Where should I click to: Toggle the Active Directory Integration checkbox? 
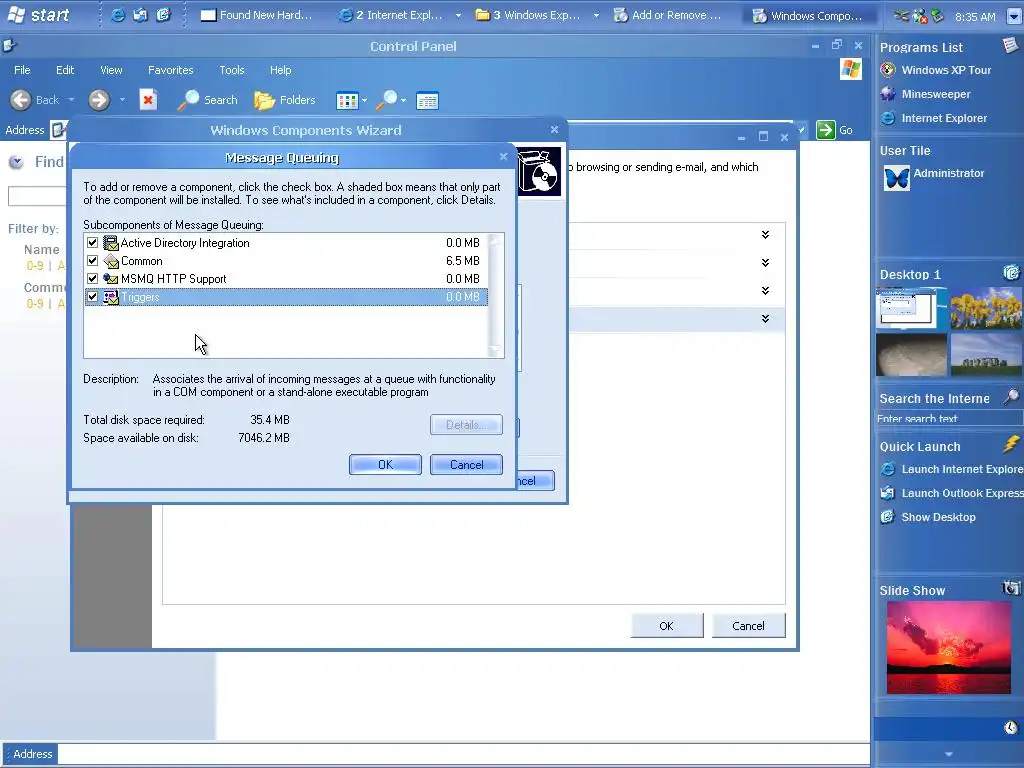(92, 243)
